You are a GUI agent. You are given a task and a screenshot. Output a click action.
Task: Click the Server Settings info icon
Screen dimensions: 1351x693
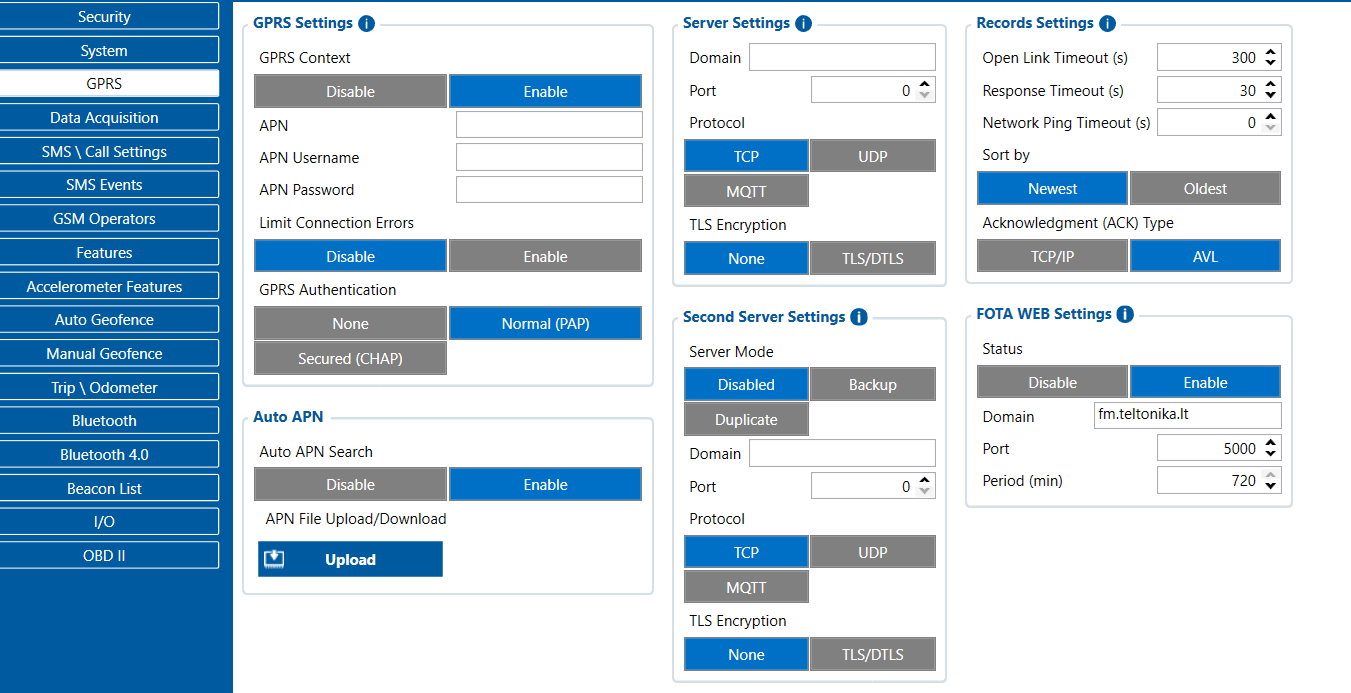pos(803,23)
